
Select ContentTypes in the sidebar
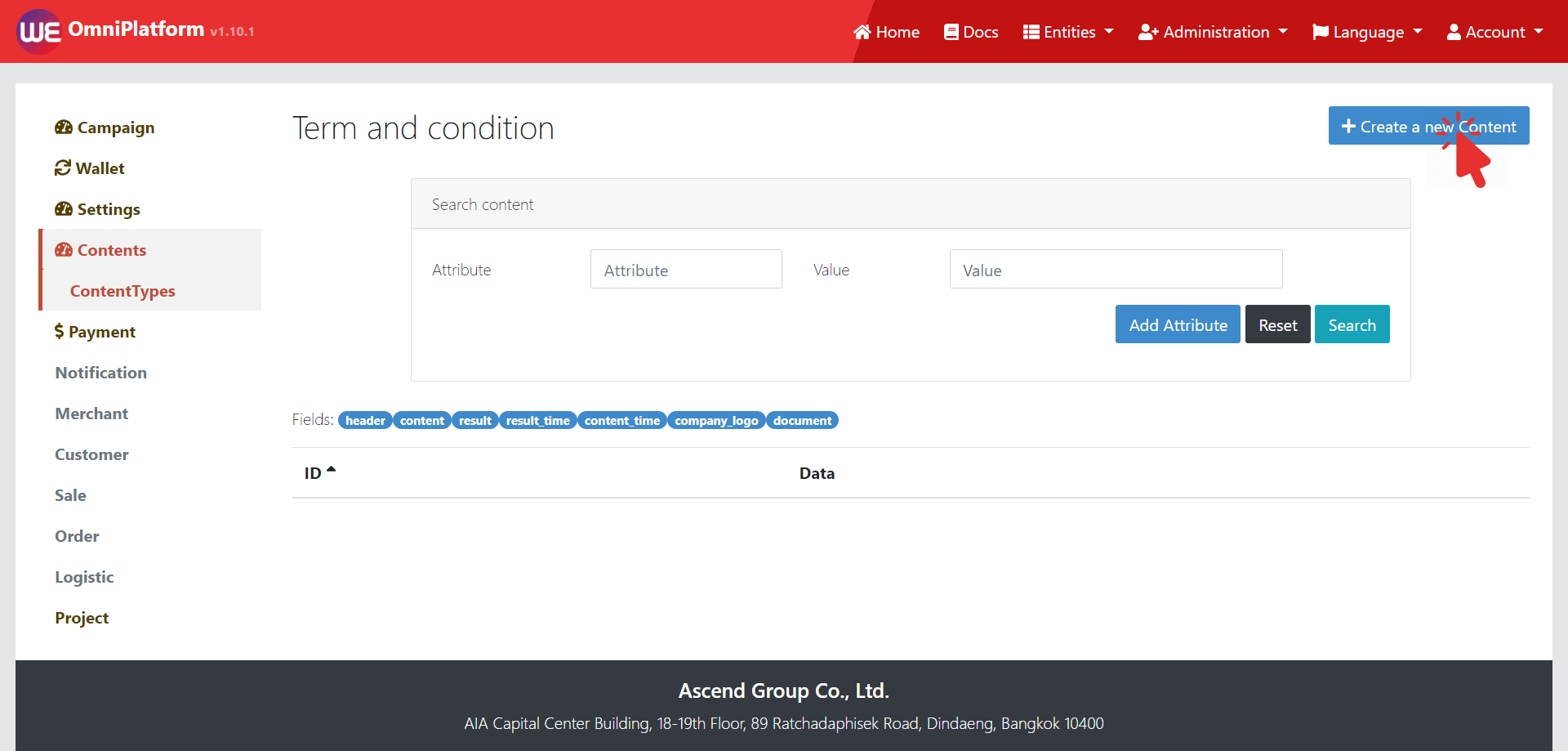tap(122, 291)
